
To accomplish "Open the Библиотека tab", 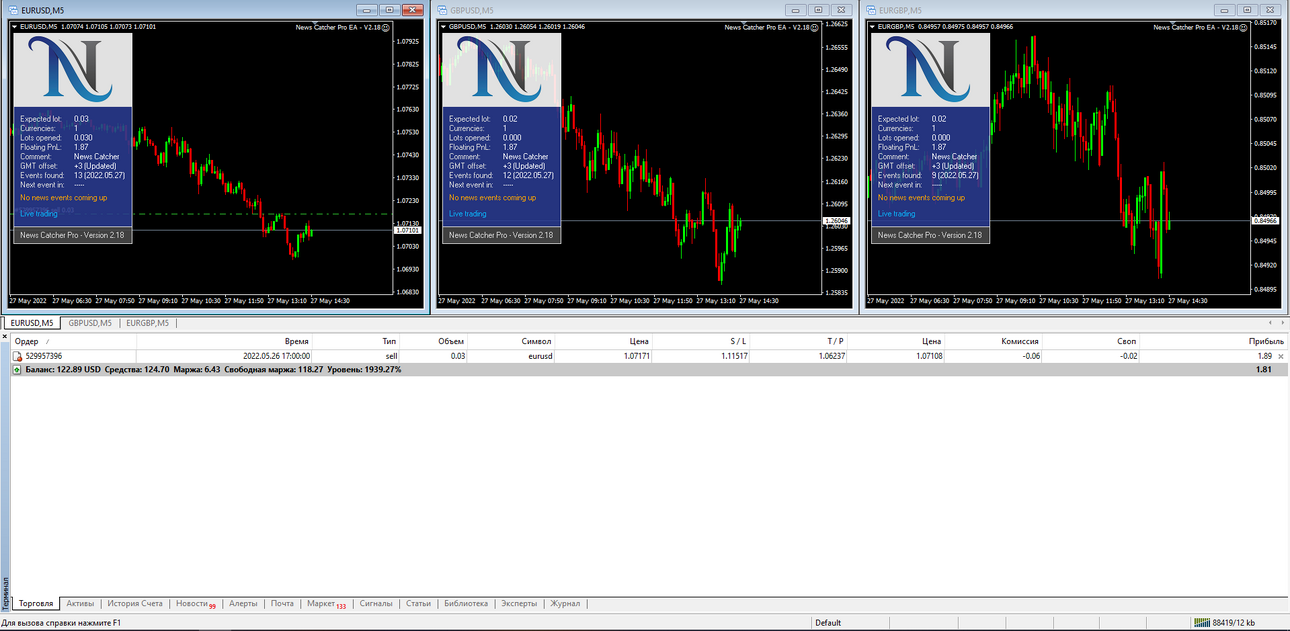I will coord(466,604).
